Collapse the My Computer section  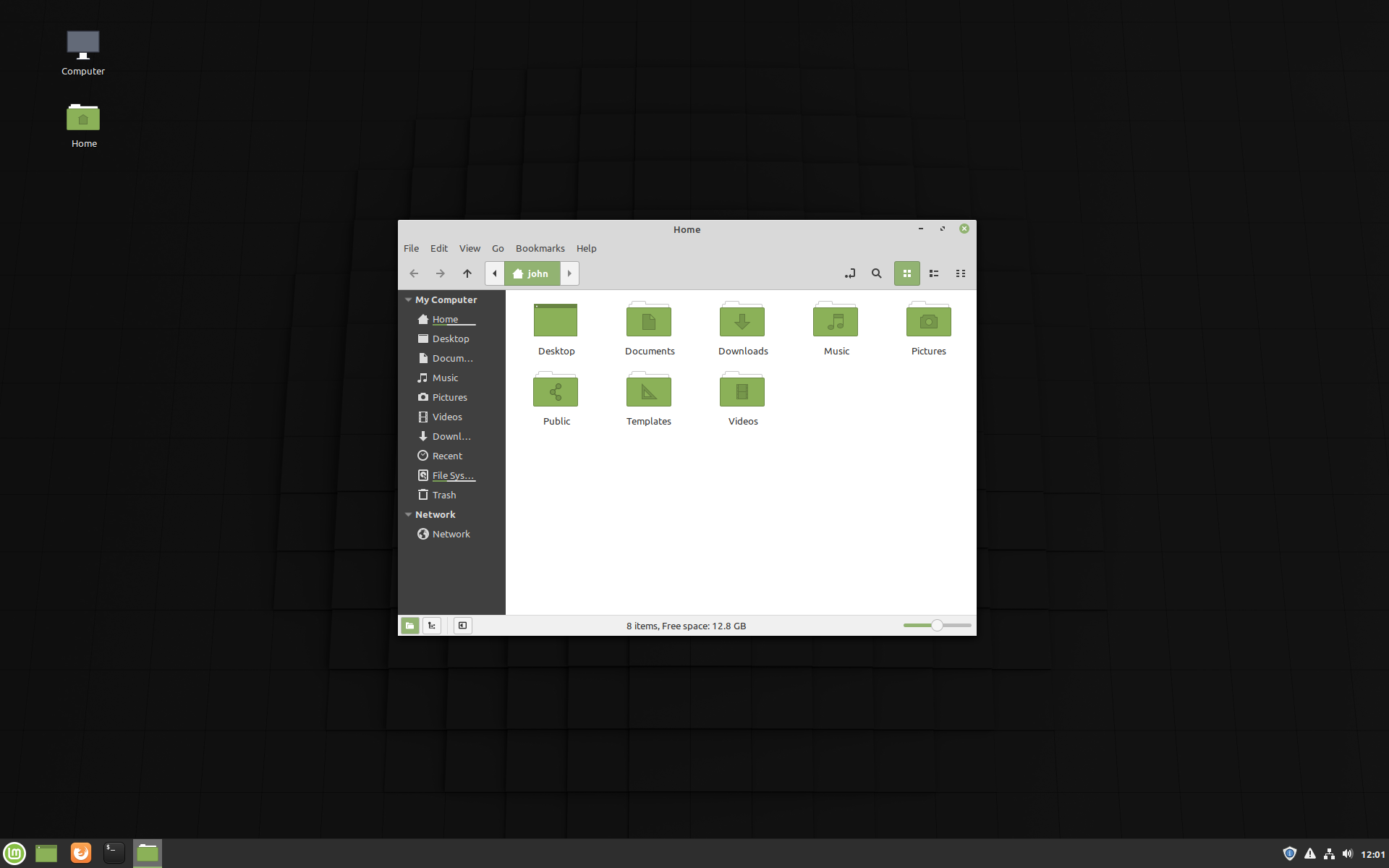[408, 299]
